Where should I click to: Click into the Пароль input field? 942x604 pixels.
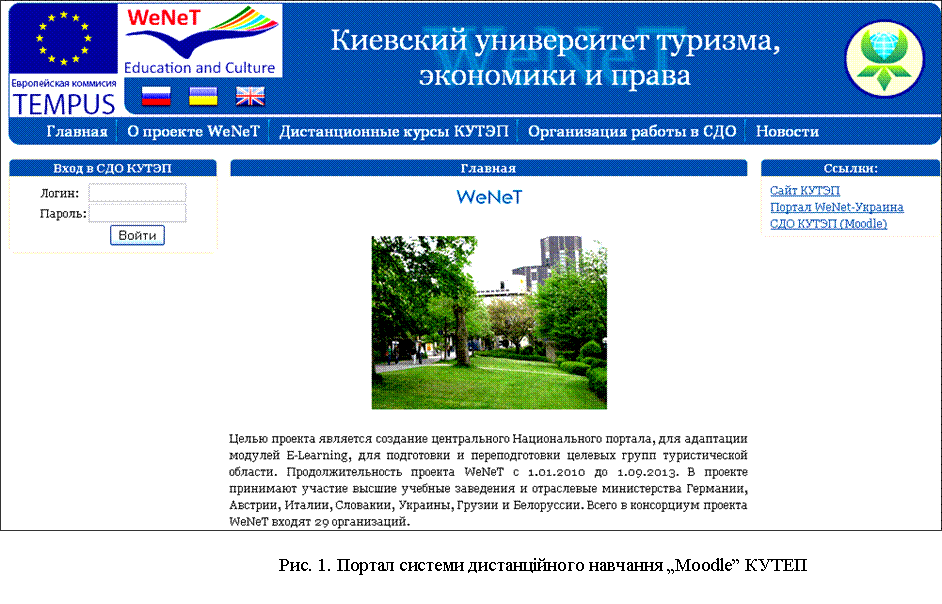pos(138,213)
